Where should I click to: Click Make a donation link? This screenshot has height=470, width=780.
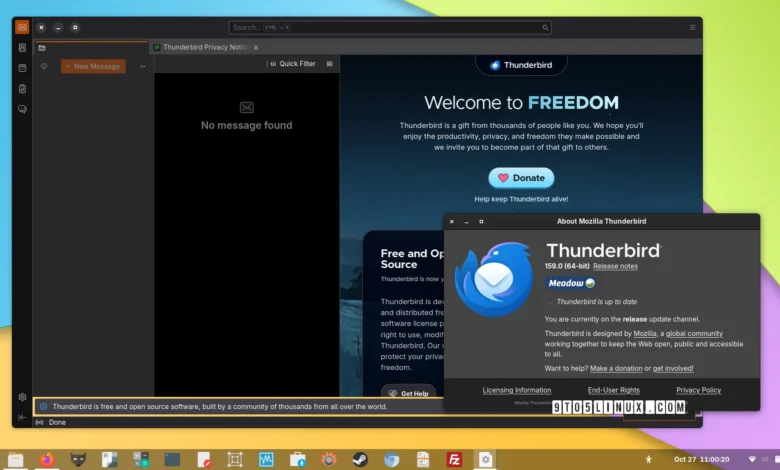[x=616, y=369]
